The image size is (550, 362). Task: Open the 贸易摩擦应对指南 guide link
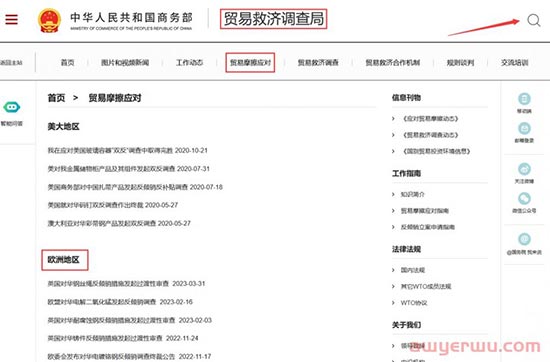click(x=425, y=211)
